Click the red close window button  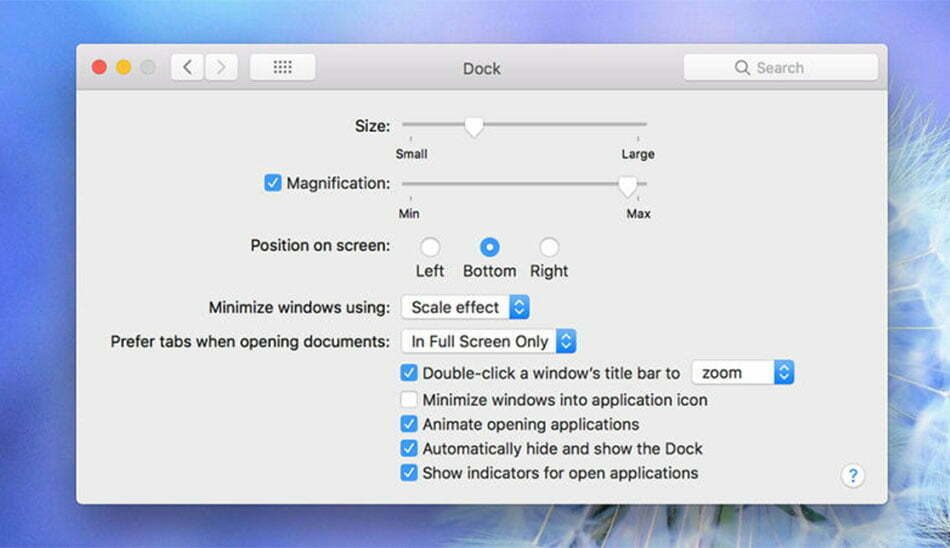pos(99,68)
